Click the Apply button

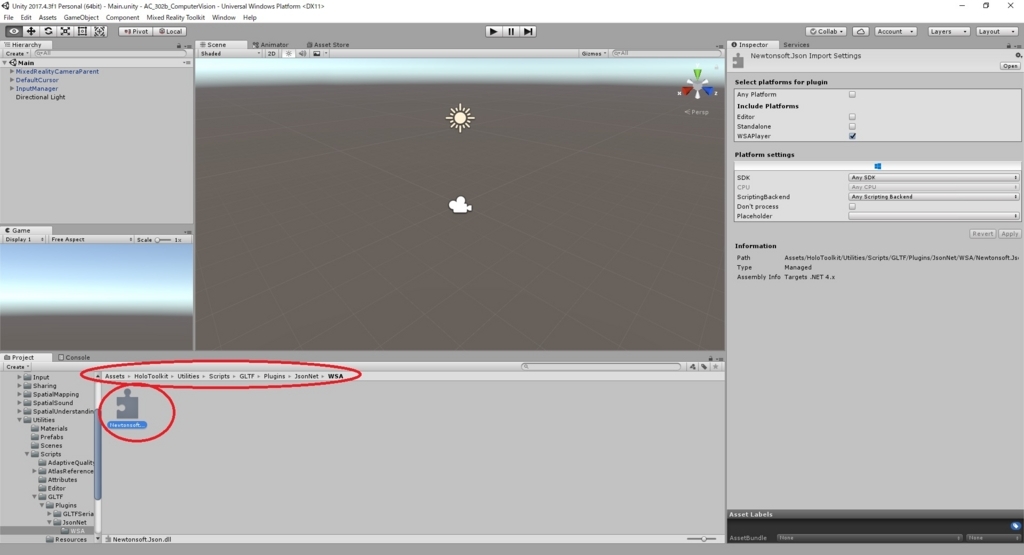pyautogui.click(x=1009, y=234)
